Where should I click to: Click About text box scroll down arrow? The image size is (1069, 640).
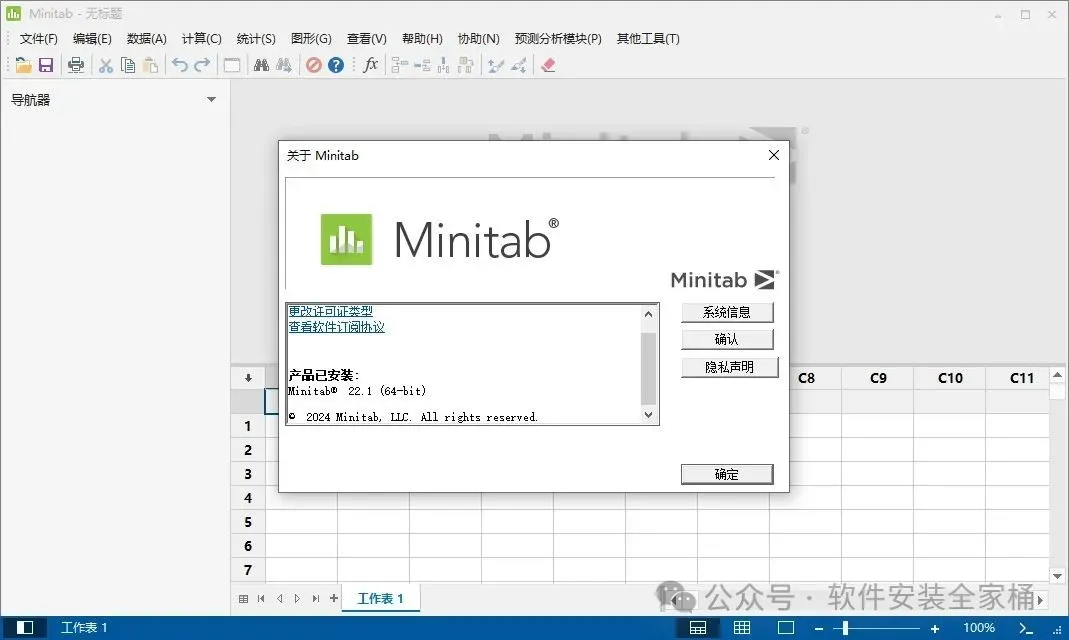[648, 414]
